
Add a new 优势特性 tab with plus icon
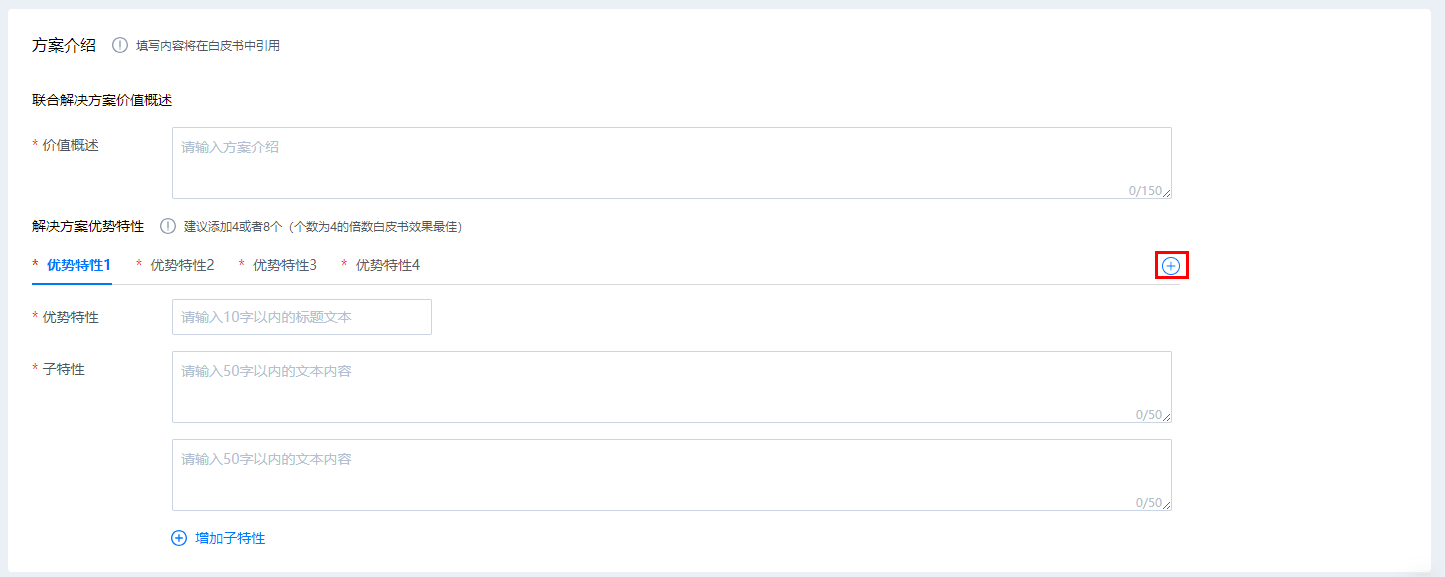pos(1171,265)
